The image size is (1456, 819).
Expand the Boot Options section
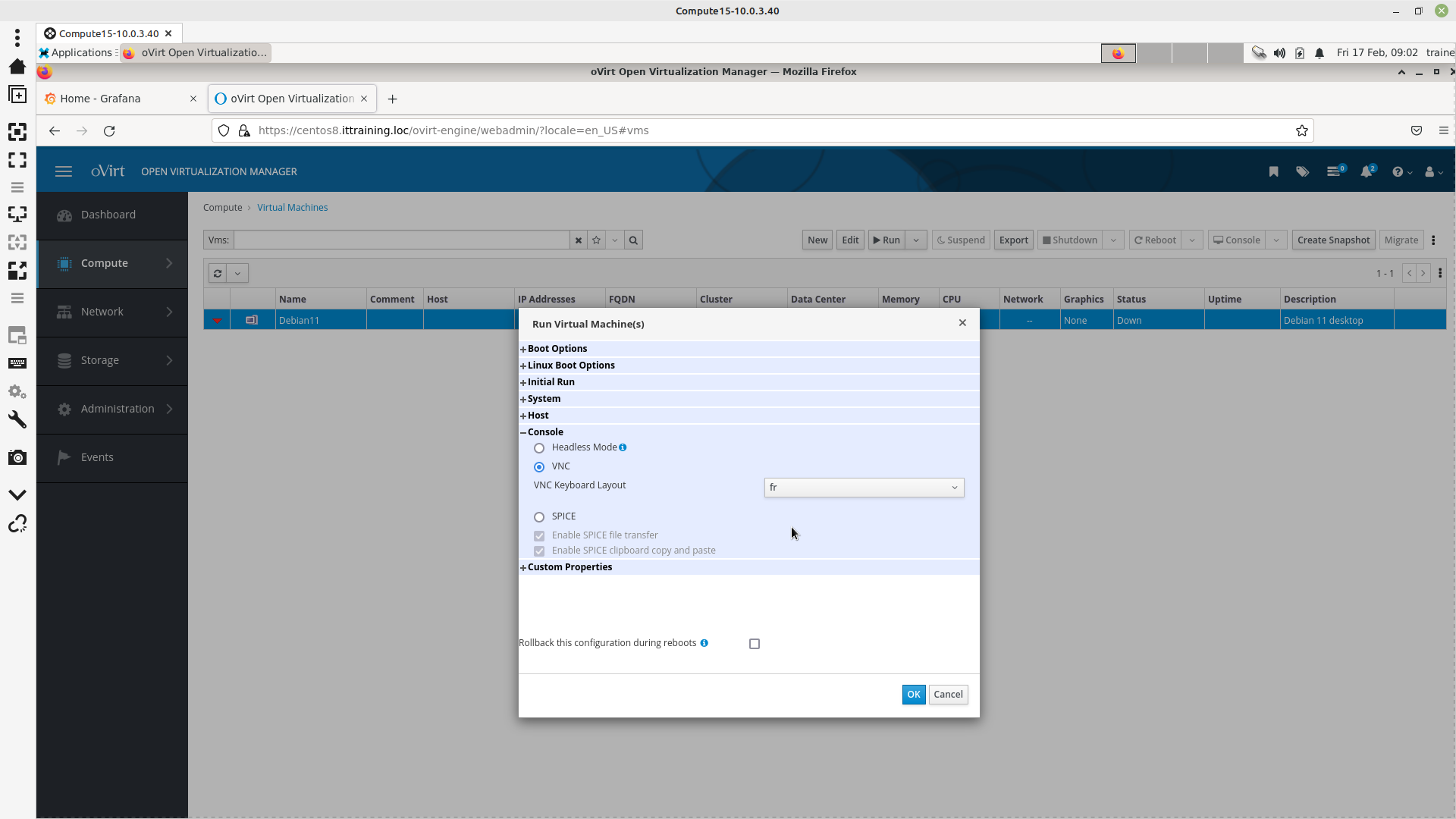click(557, 349)
